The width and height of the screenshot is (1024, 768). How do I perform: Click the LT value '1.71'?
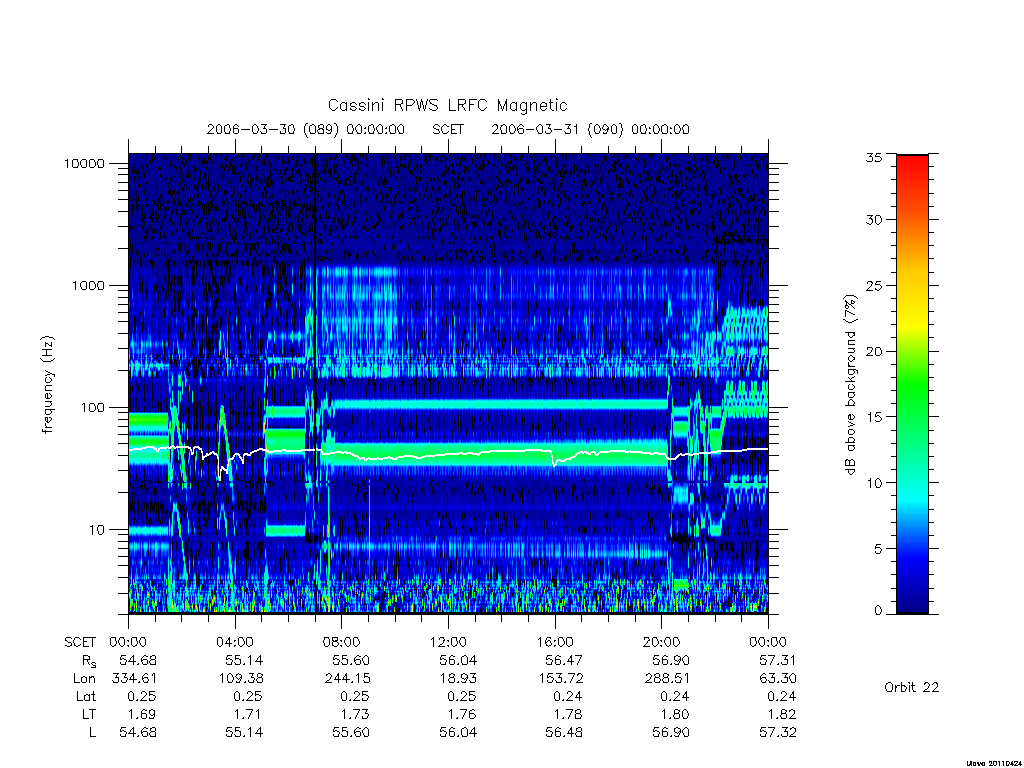click(249, 714)
